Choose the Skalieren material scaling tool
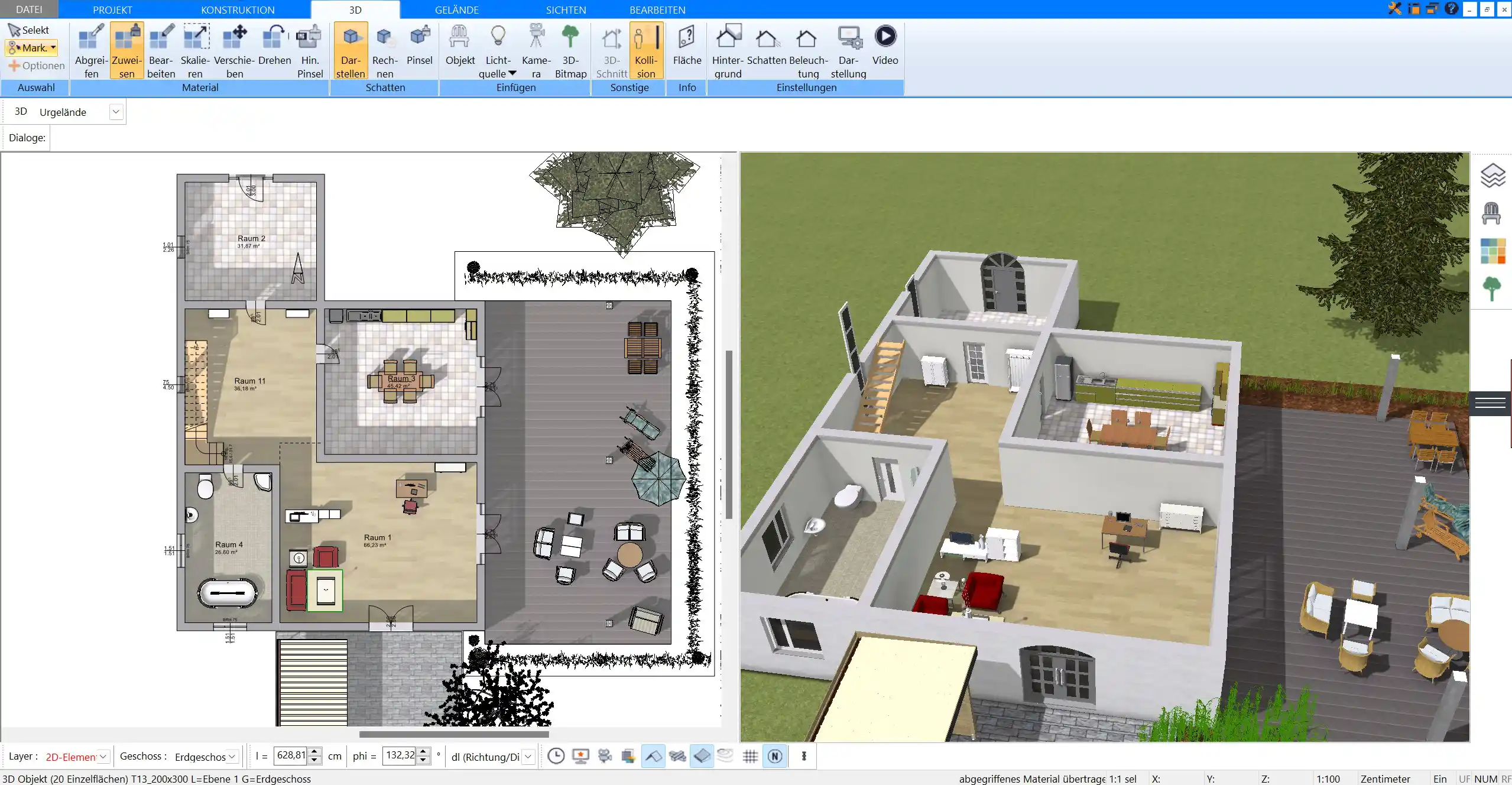1512x785 pixels. tap(195, 50)
